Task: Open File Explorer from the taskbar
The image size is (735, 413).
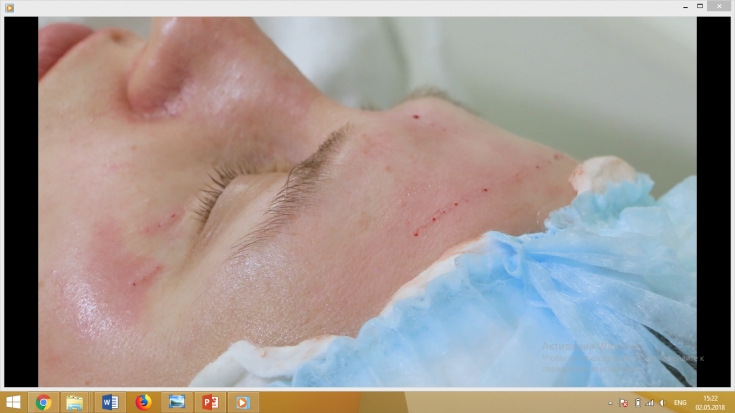Action: pos(75,402)
